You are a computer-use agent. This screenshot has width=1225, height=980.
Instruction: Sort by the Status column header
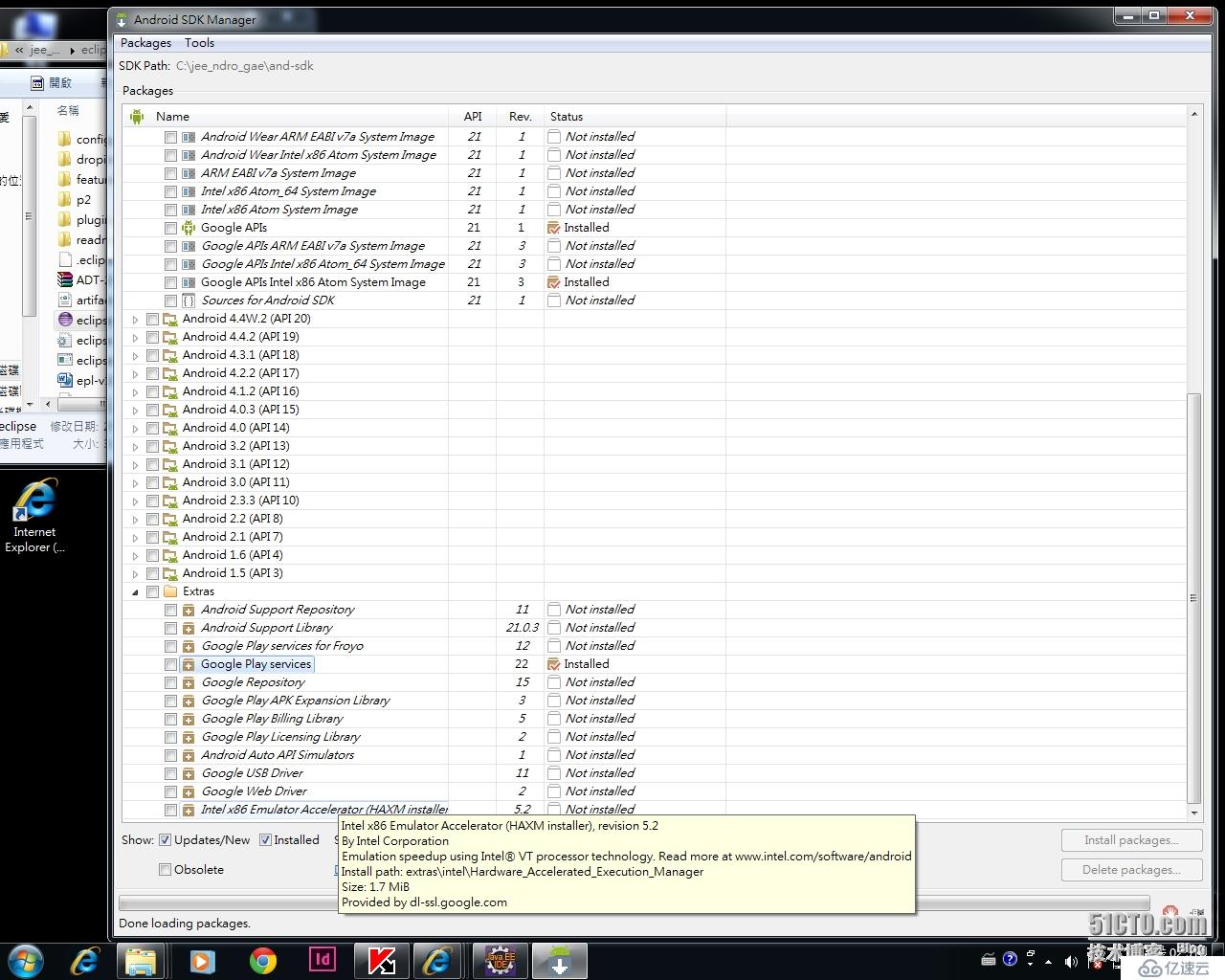coord(635,117)
